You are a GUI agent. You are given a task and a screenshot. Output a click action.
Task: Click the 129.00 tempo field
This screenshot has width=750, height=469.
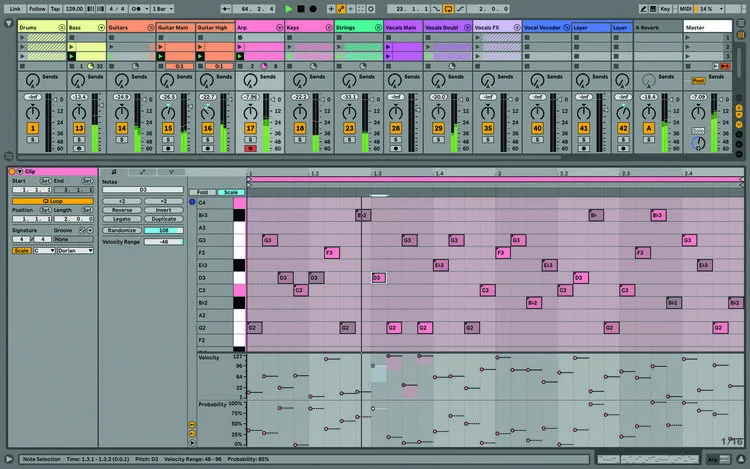click(74, 9)
